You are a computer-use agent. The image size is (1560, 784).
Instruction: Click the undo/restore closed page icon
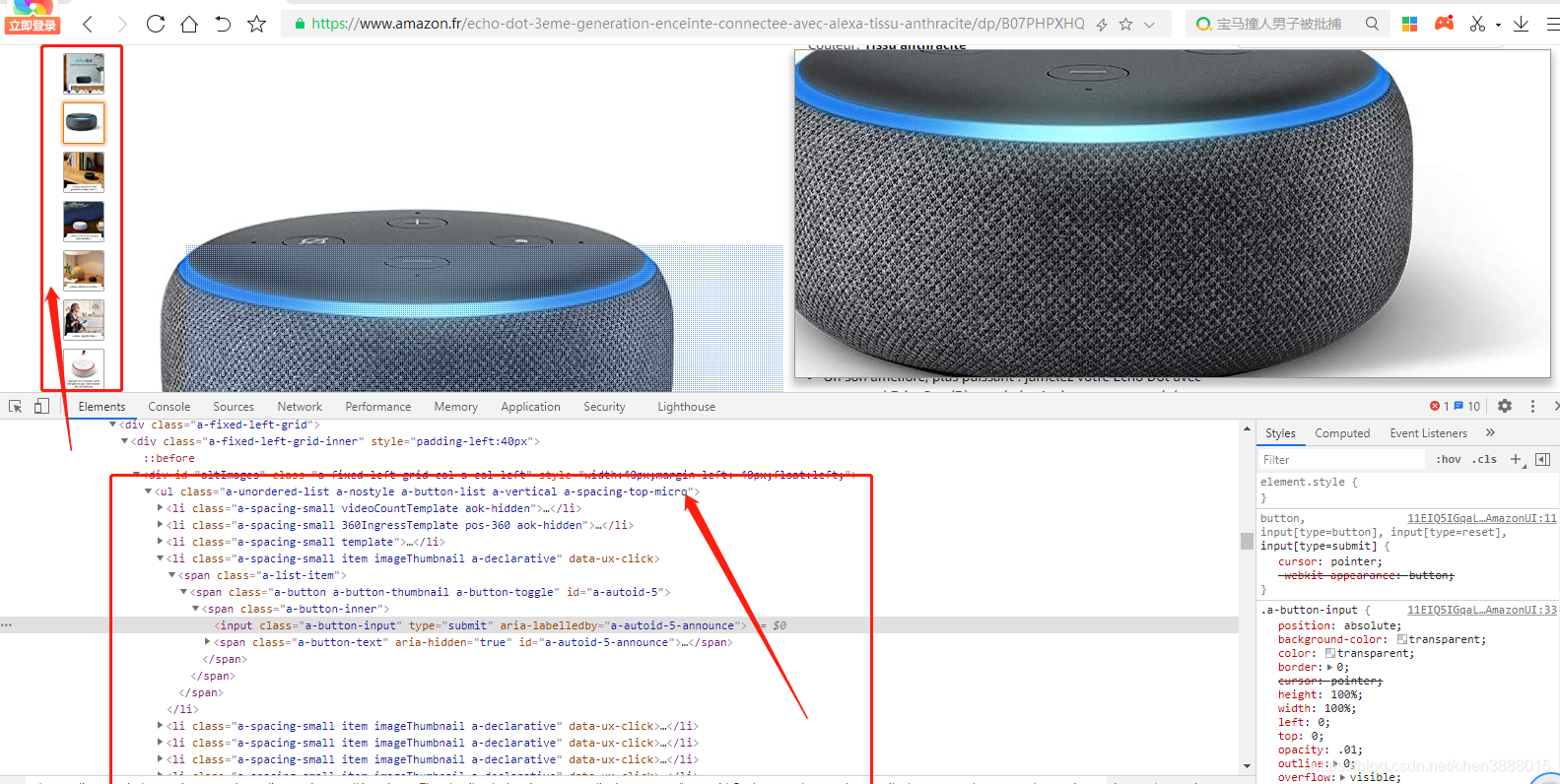click(223, 24)
